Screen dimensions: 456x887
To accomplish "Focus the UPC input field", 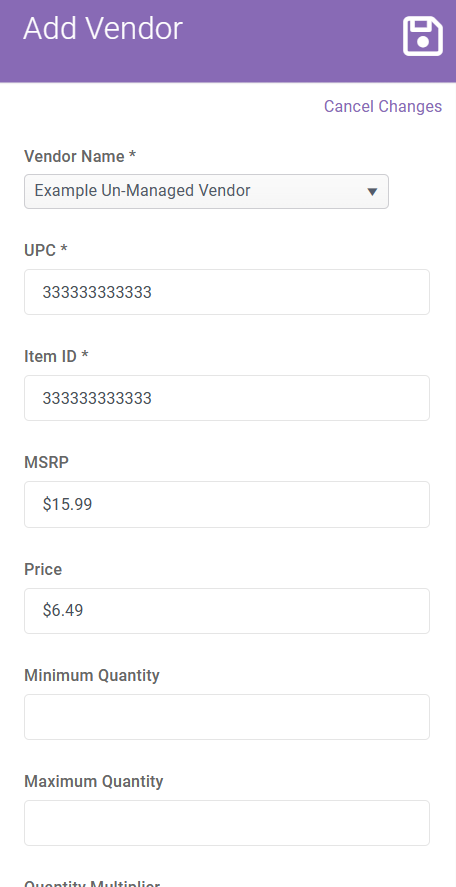I will (x=227, y=292).
